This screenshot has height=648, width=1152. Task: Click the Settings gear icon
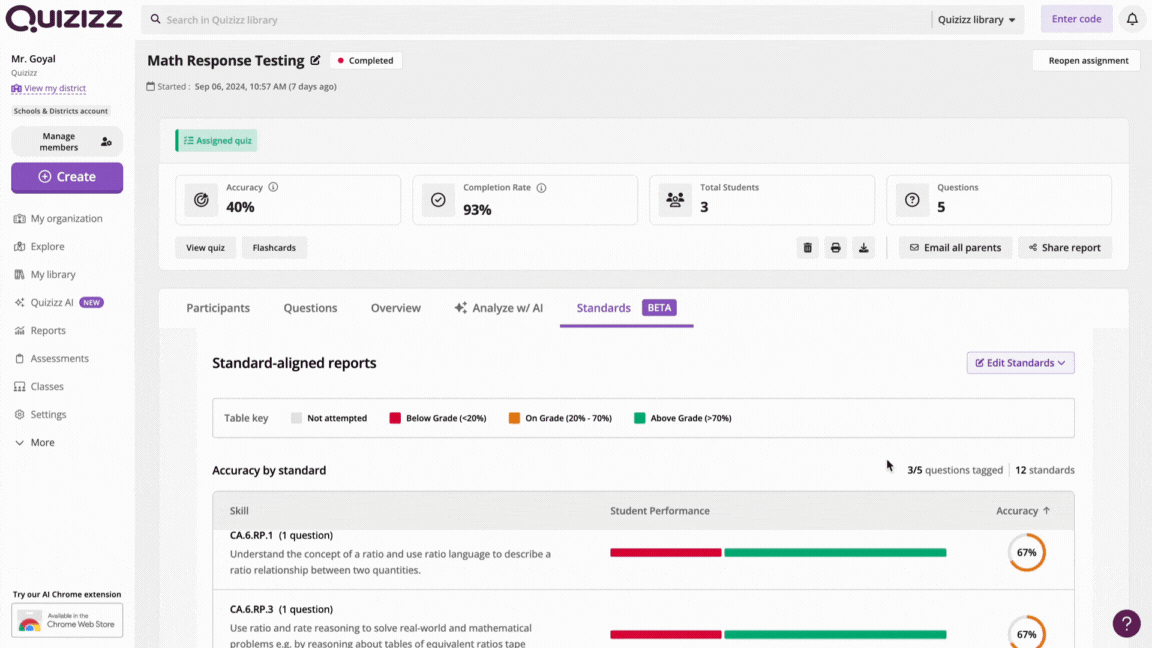pyautogui.click(x=20, y=414)
